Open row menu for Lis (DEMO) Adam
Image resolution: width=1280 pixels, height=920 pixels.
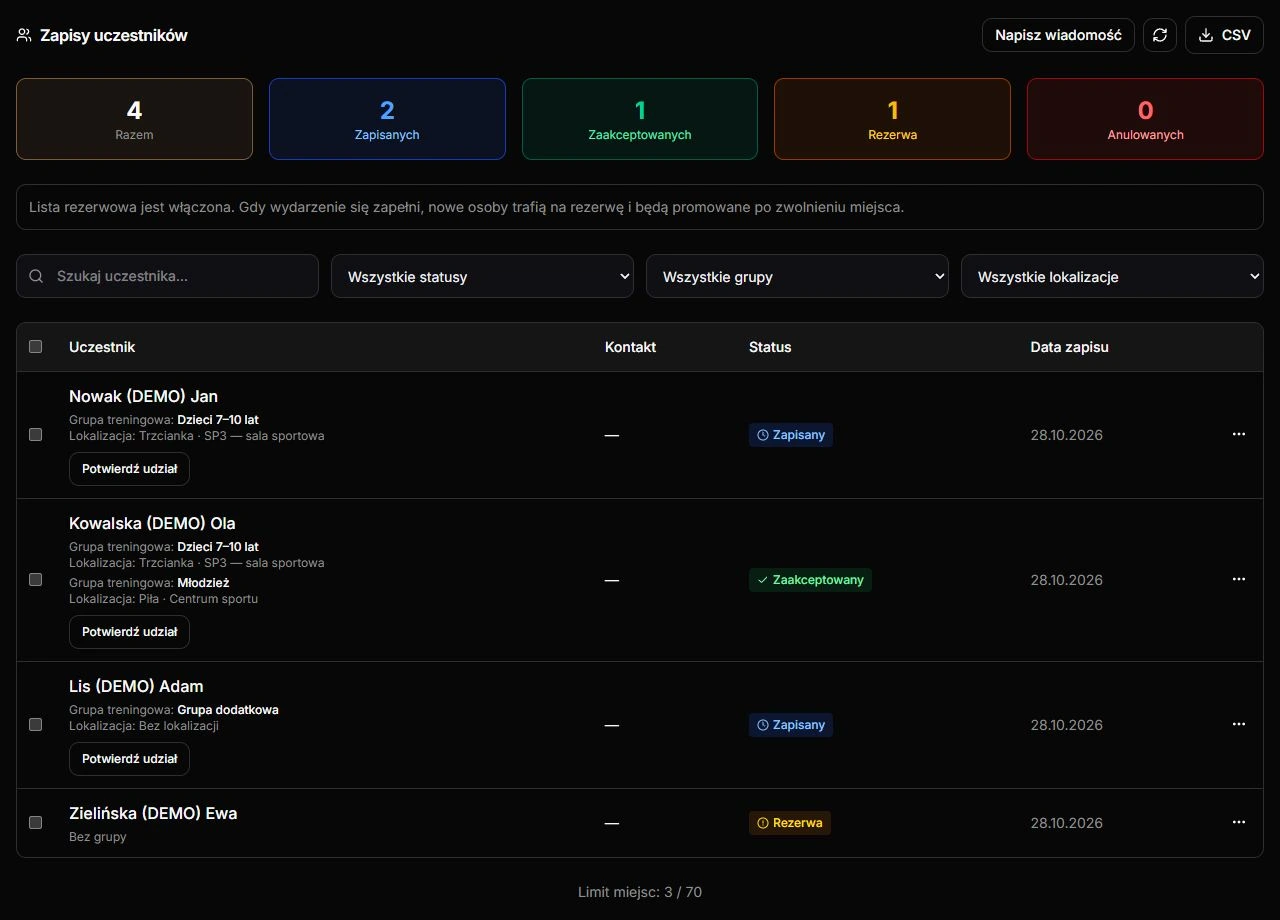click(1239, 724)
